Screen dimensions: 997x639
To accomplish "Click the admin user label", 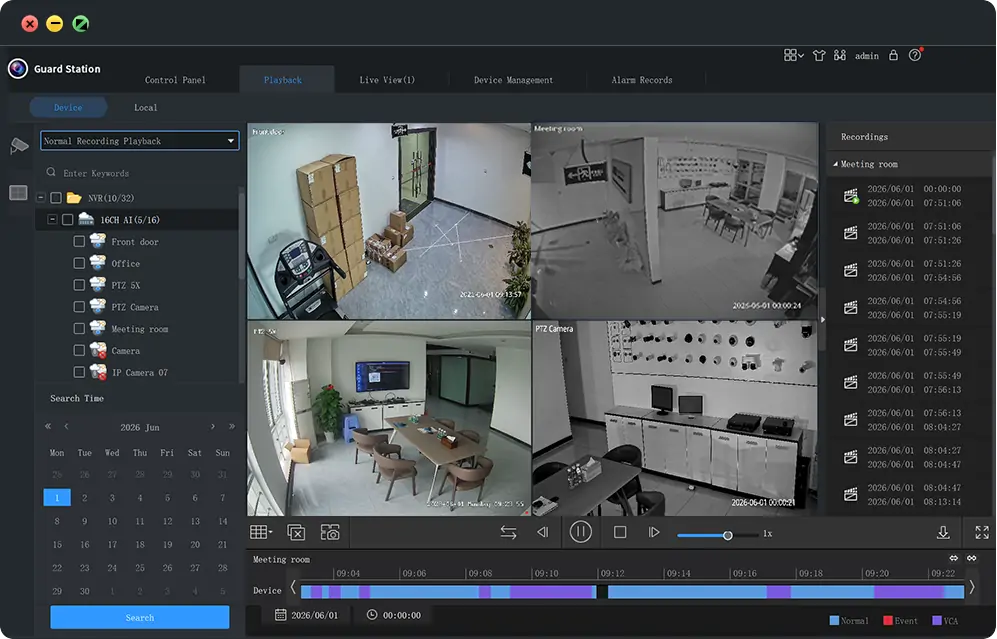I will tap(867, 56).
